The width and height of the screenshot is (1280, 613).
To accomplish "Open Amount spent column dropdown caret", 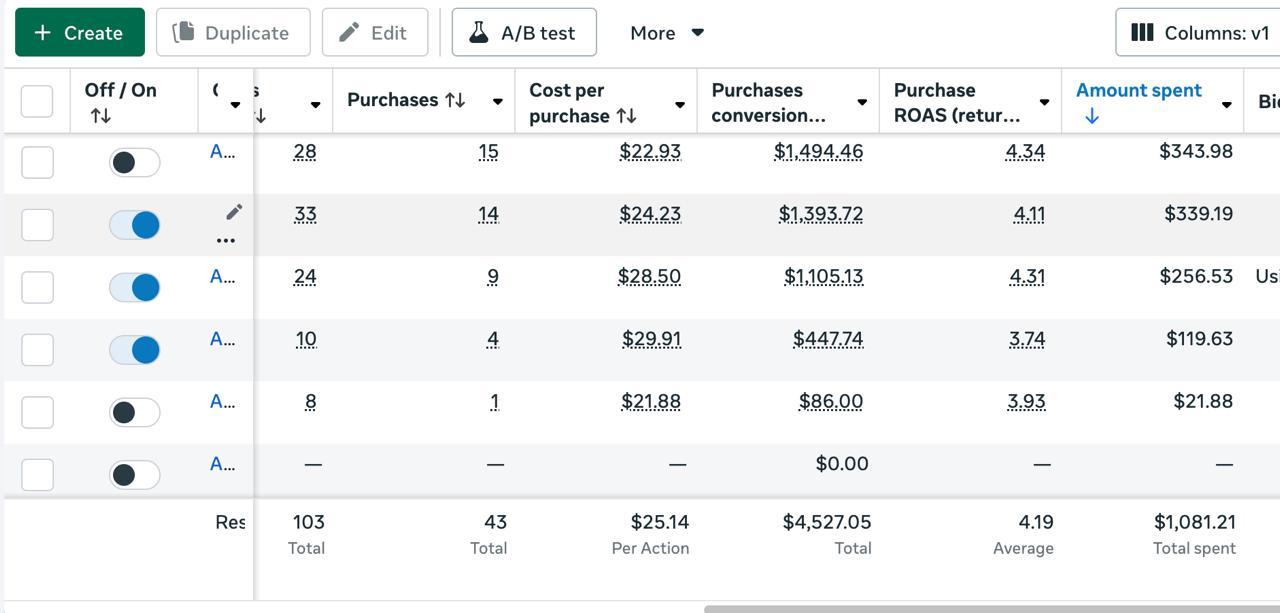I will [1226, 104].
